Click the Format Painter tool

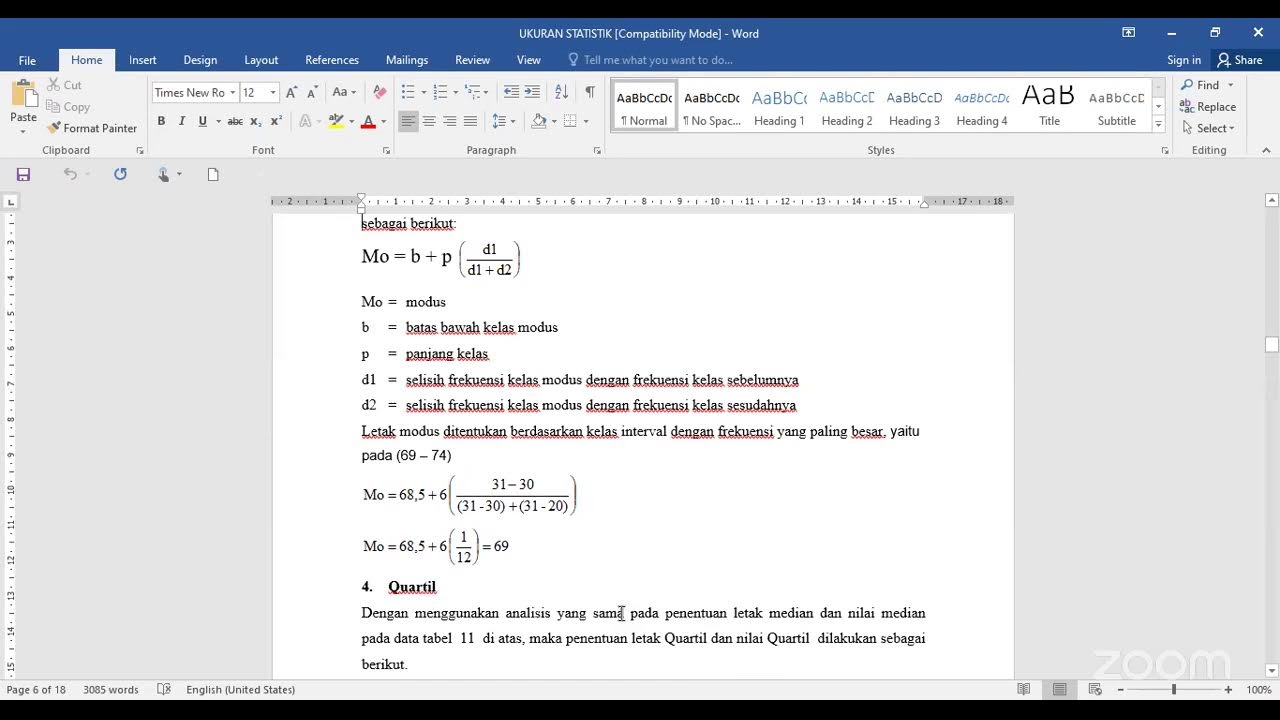click(x=92, y=128)
